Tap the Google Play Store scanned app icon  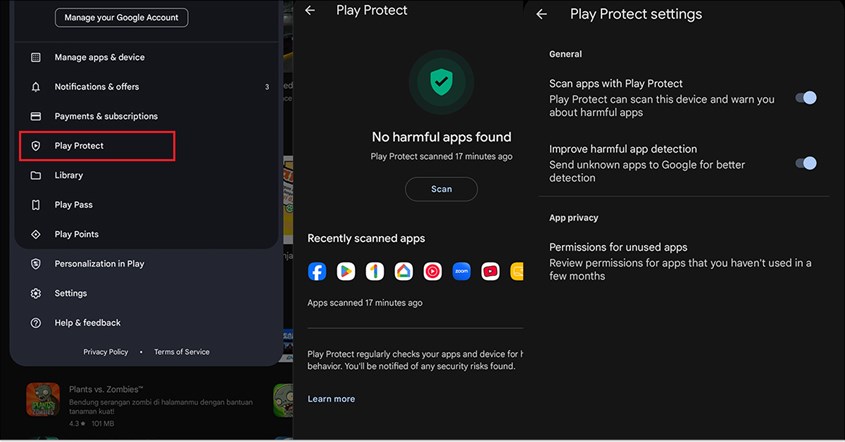tap(346, 272)
